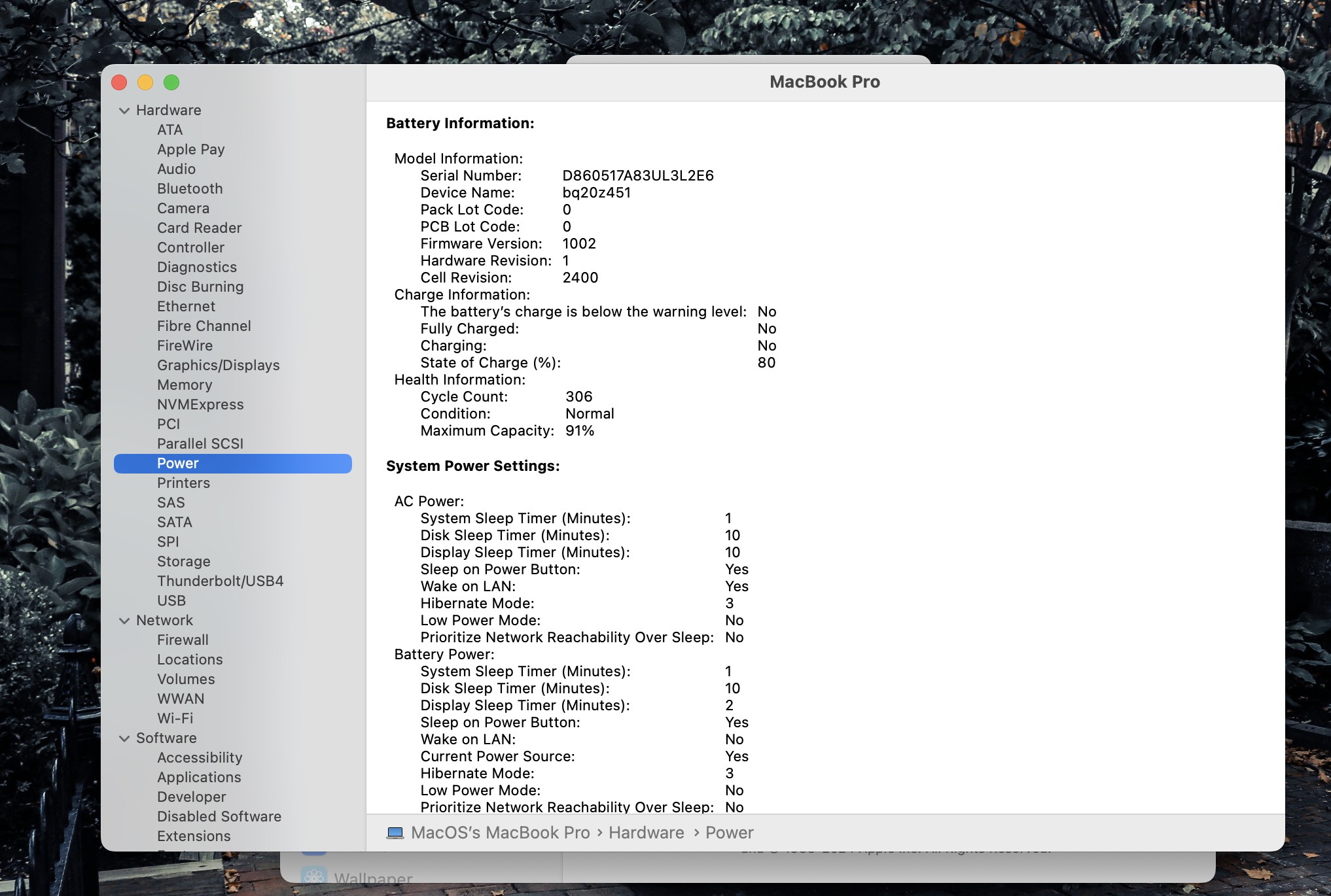Click the Software category label

166,738
